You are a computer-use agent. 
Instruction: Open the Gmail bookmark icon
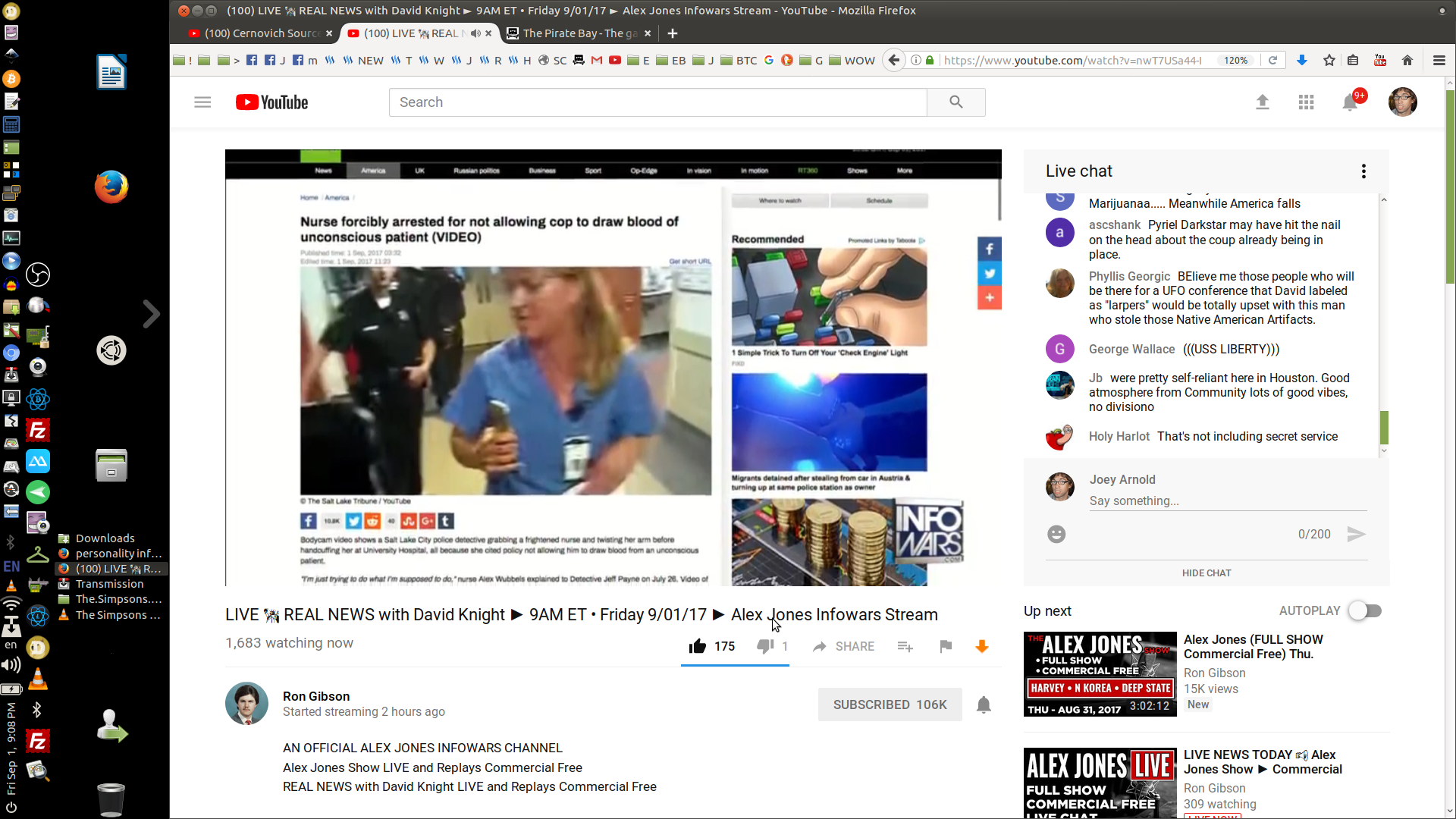pos(597,60)
